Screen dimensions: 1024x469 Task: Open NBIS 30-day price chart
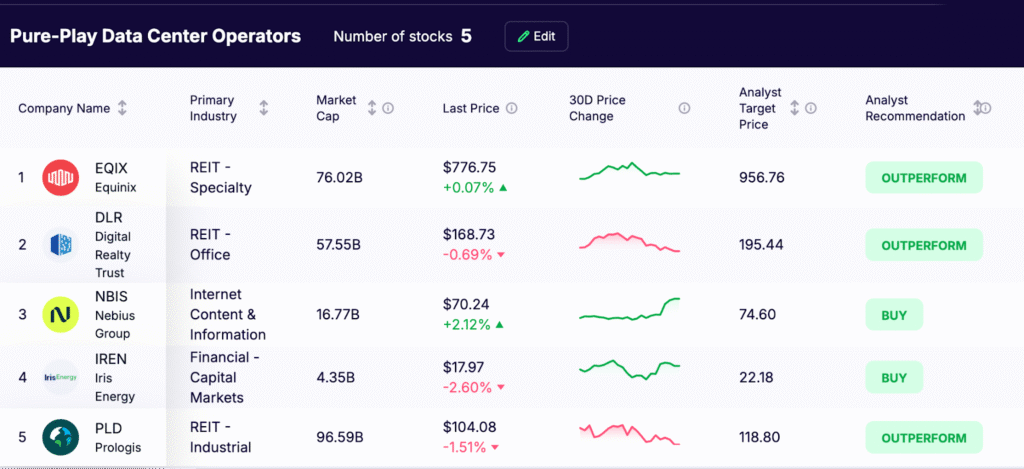pos(630,309)
